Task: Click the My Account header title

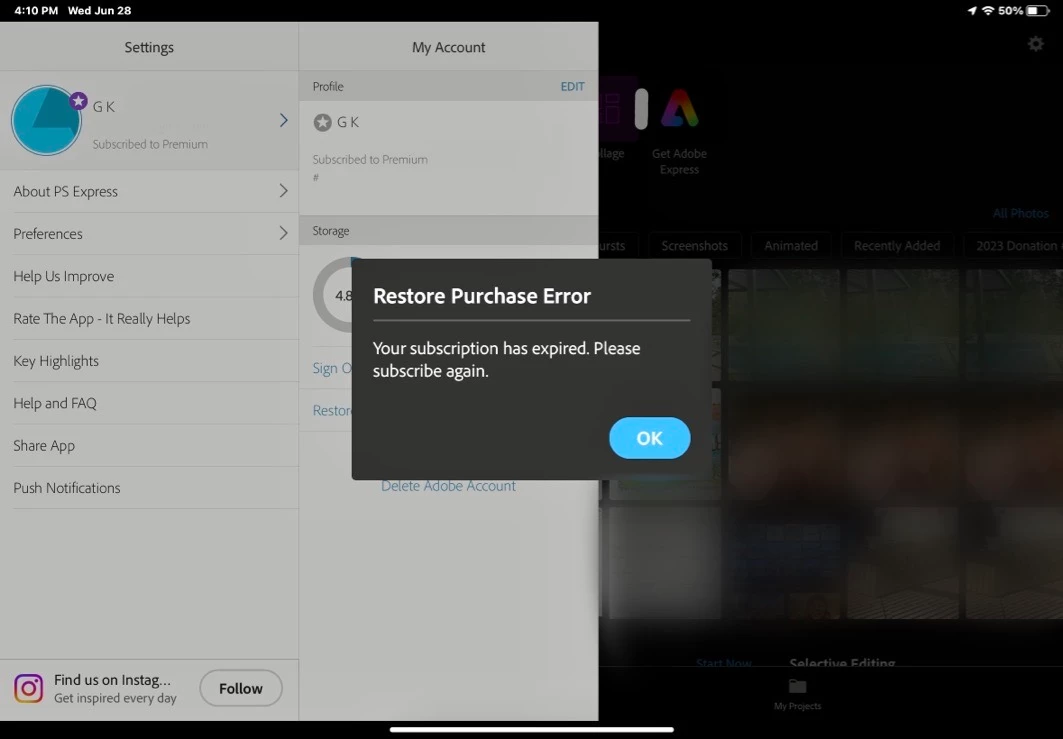Action: (448, 47)
